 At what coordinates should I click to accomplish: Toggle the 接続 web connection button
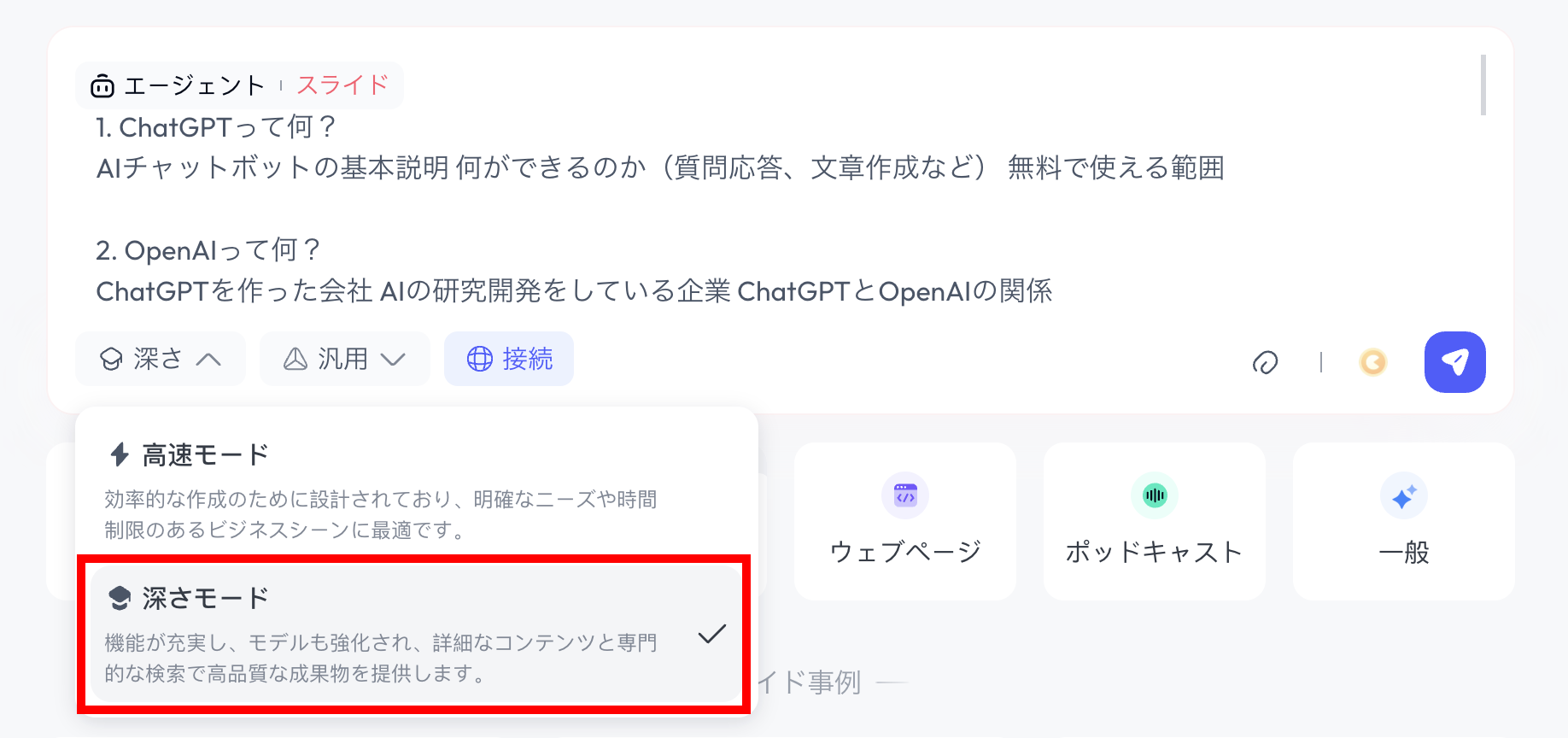pos(509,359)
